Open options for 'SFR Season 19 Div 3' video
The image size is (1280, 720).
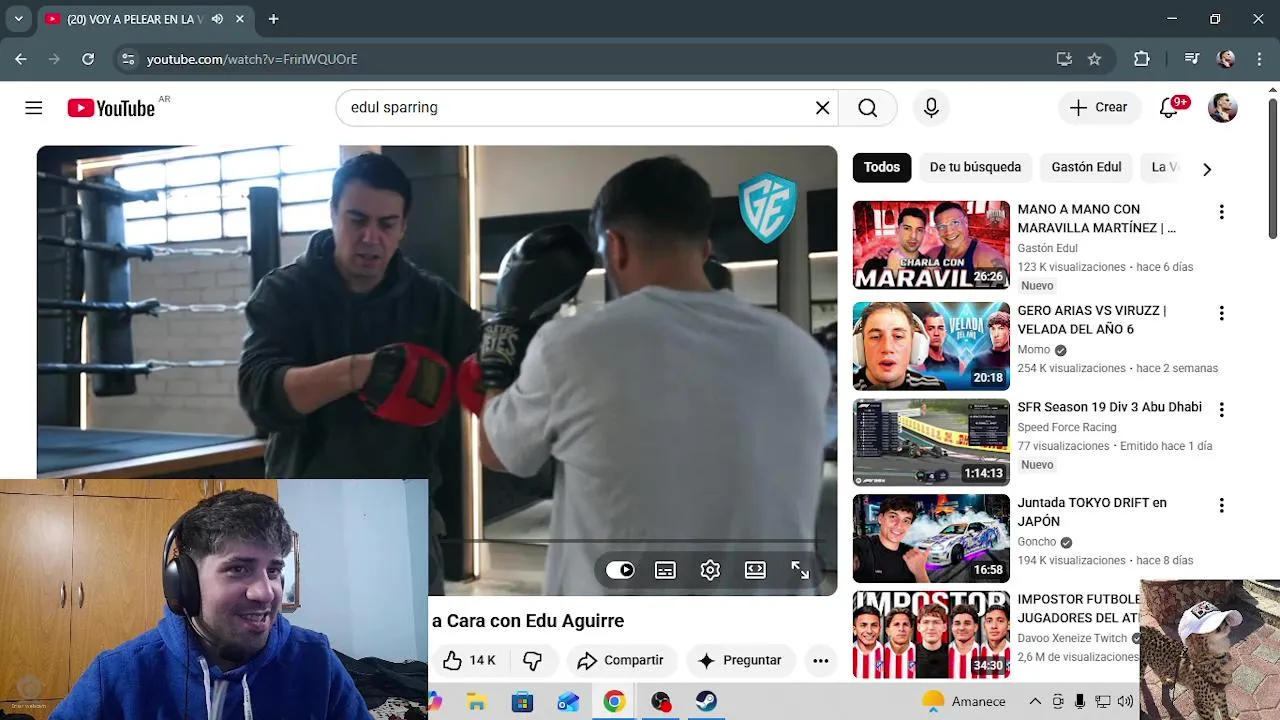(x=1221, y=409)
